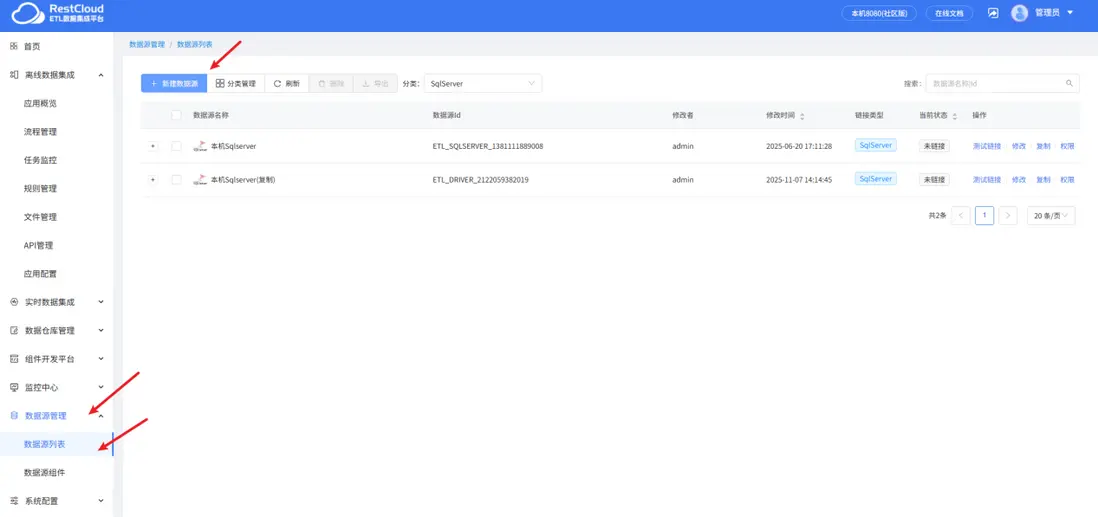Expand the 本机Sqlserver(复制) row with the plus
Screen dimensions: 1098x517
click(x=153, y=180)
